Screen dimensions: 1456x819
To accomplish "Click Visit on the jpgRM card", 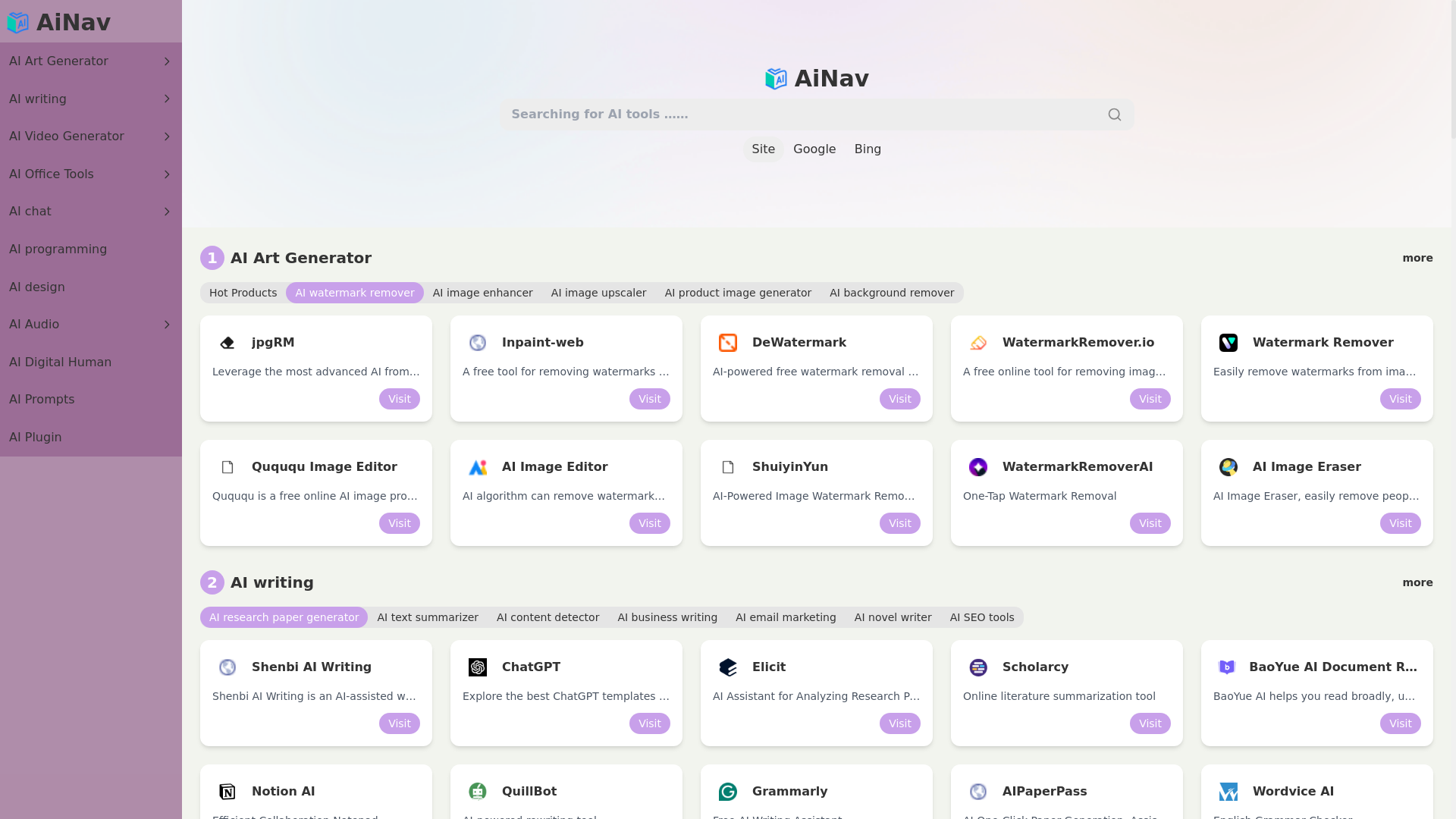I will (x=400, y=399).
